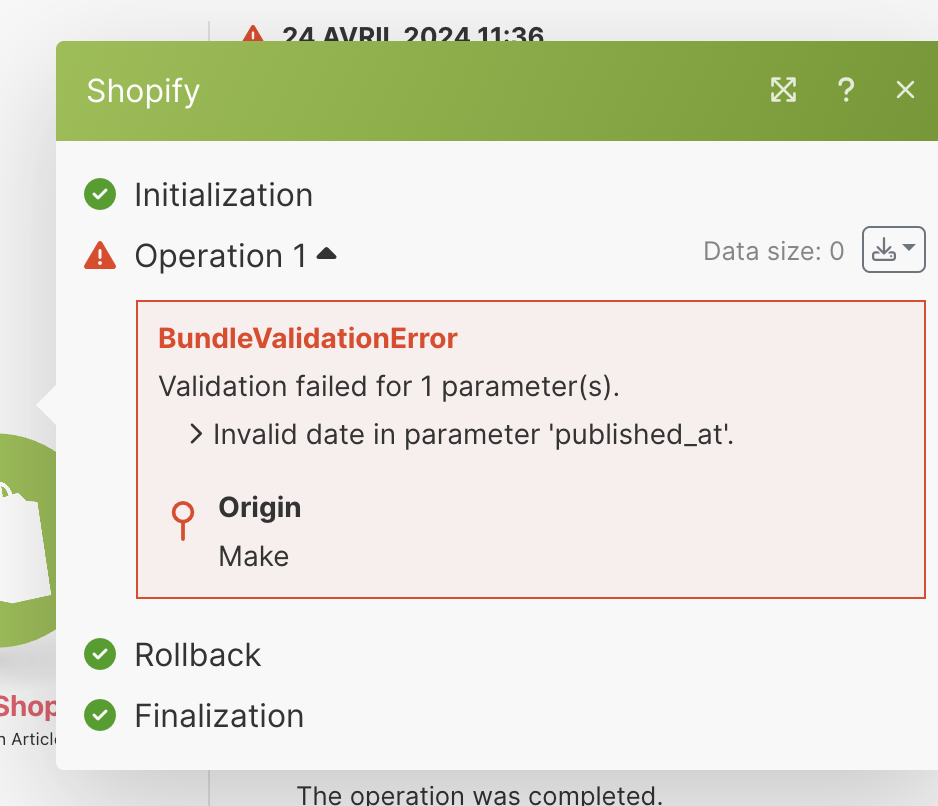
Task: Expand the invalid date parameter detail
Action: coord(196,434)
